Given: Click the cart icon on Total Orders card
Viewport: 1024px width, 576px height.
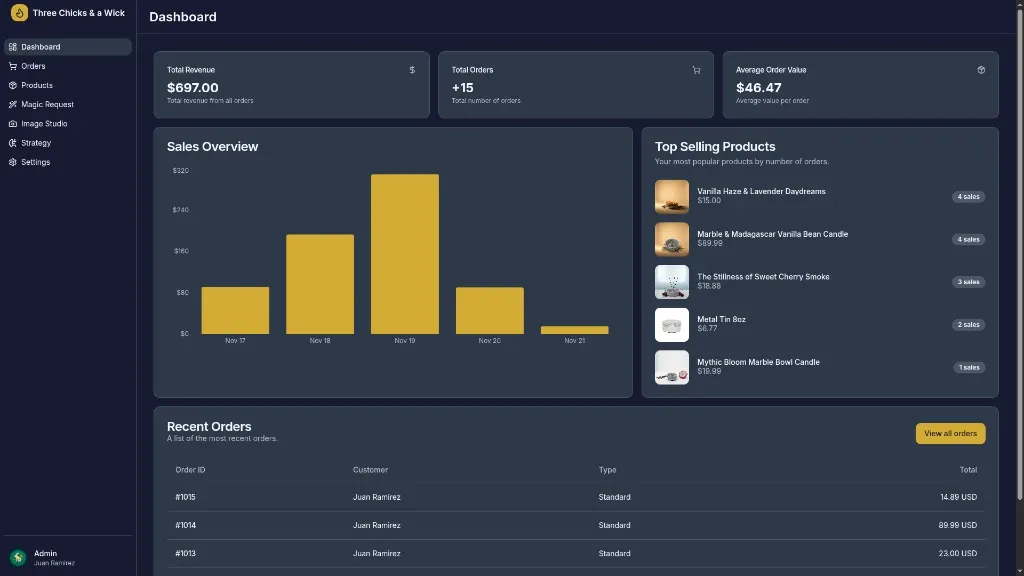Looking at the screenshot, I should click(696, 70).
